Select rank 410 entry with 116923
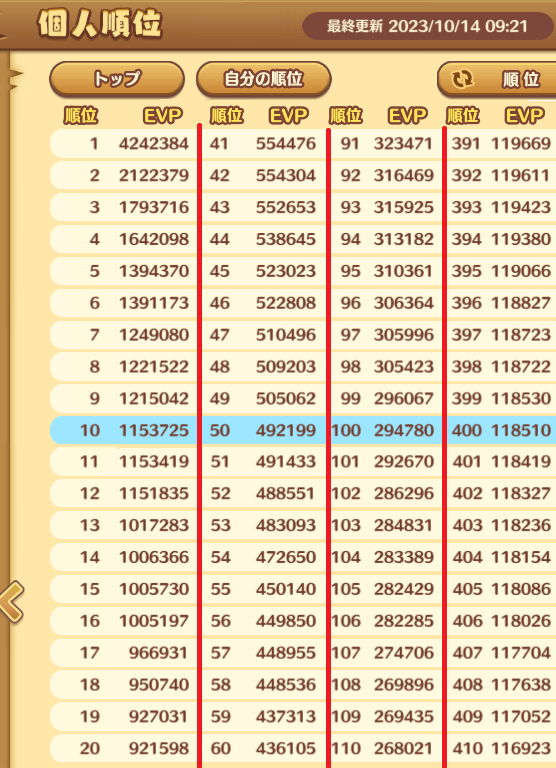 coord(502,748)
